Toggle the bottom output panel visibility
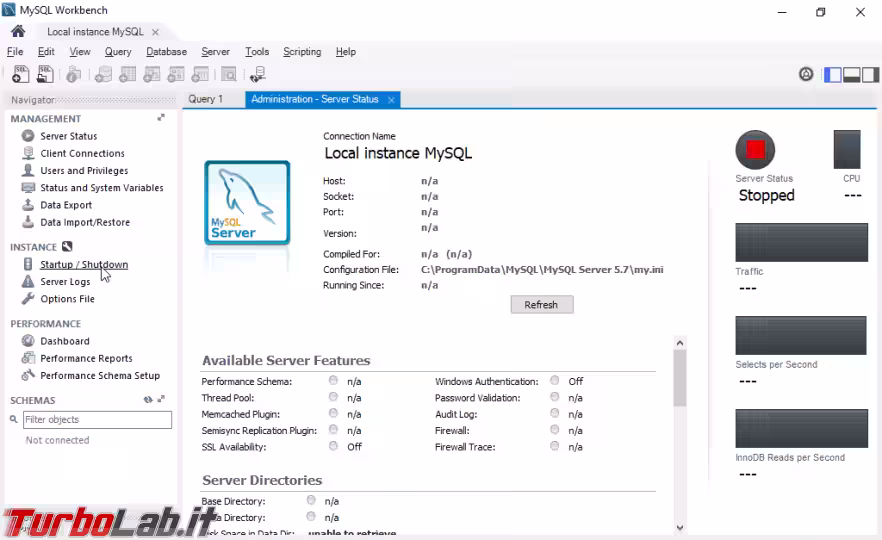Image resolution: width=882 pixels, height=540 pixels. pos(852,75)
